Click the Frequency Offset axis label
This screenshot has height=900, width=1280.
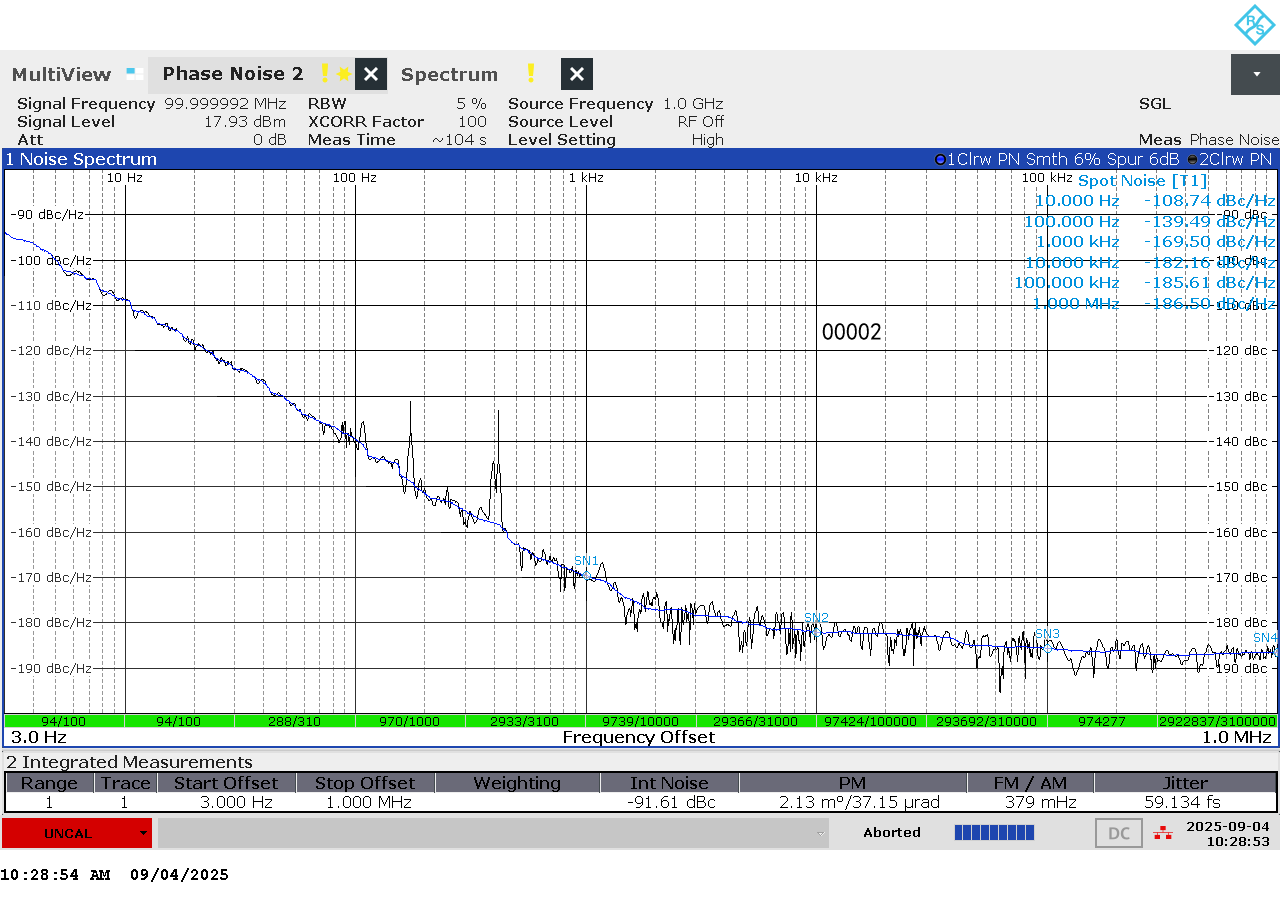[x=638, y=737]
